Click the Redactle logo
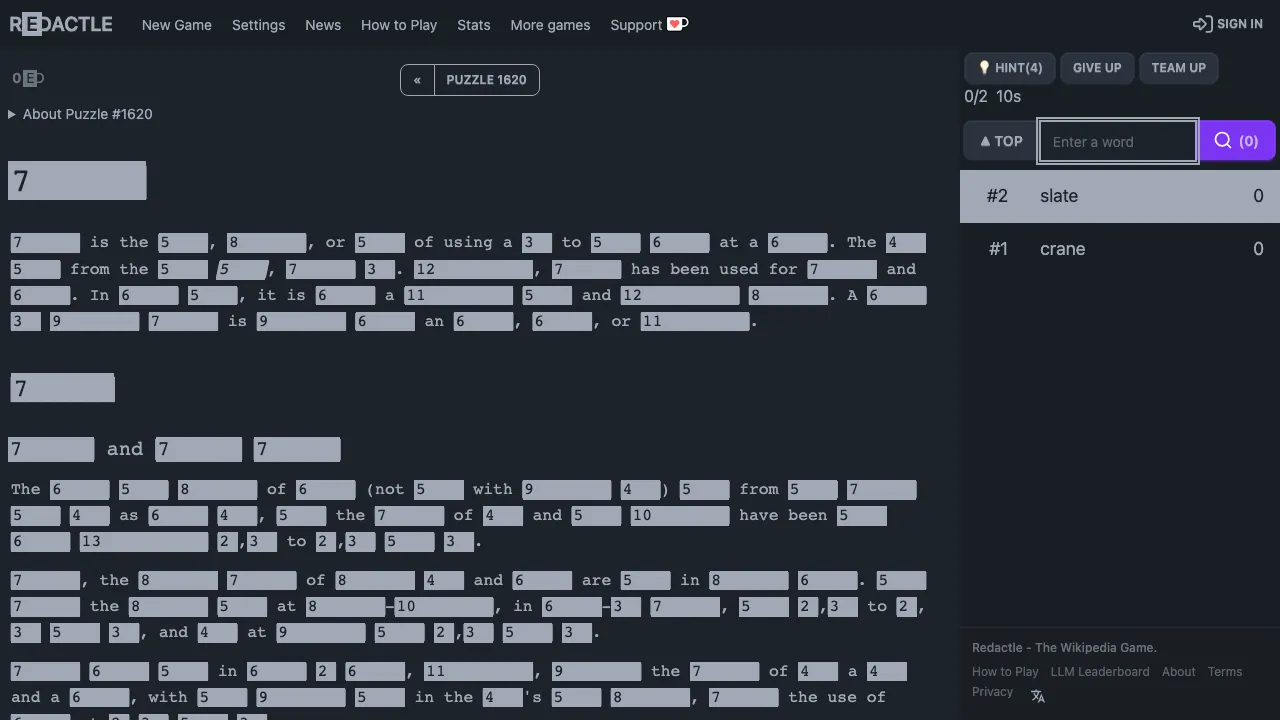 point(61,24)
